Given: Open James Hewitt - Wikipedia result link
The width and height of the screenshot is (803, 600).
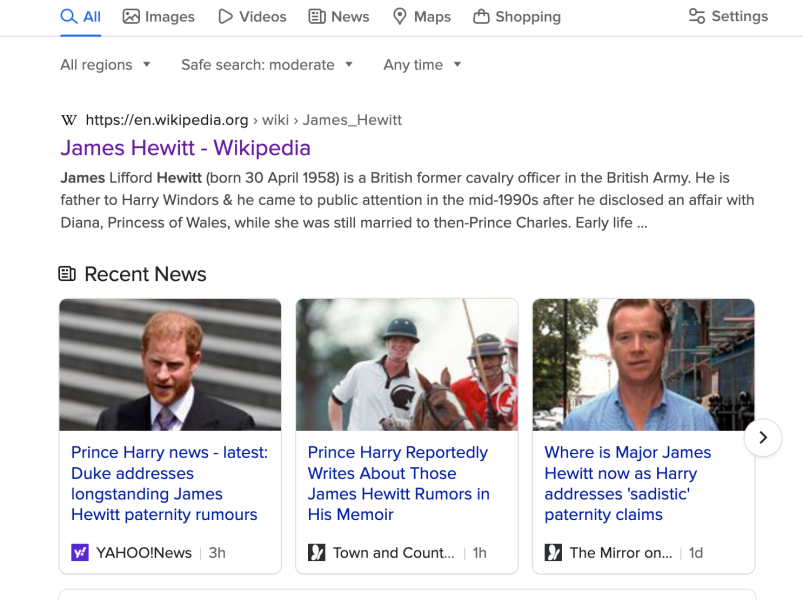Looking at the screenshot, I should tap(185, 148).
